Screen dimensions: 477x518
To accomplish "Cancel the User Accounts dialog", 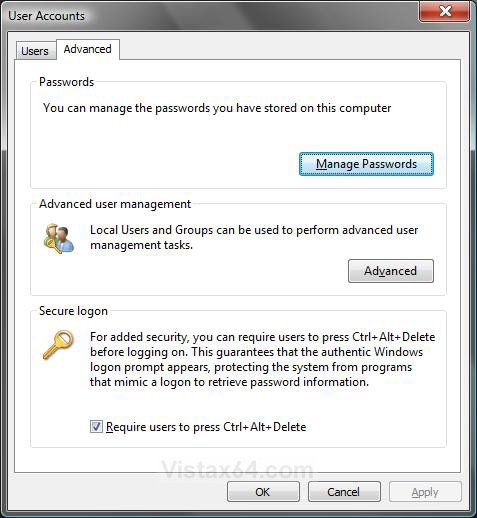I will click(x=344, y=492).
